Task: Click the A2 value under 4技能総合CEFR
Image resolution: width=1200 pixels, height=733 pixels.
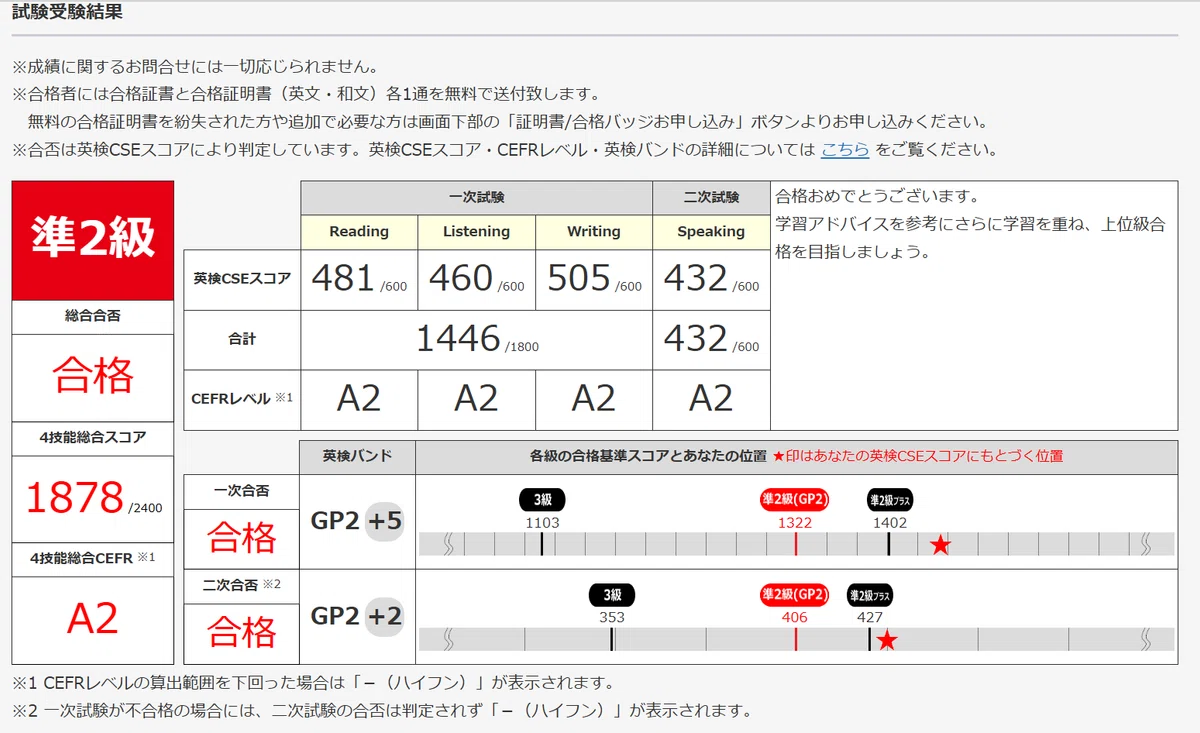Action: pos(93,619)
